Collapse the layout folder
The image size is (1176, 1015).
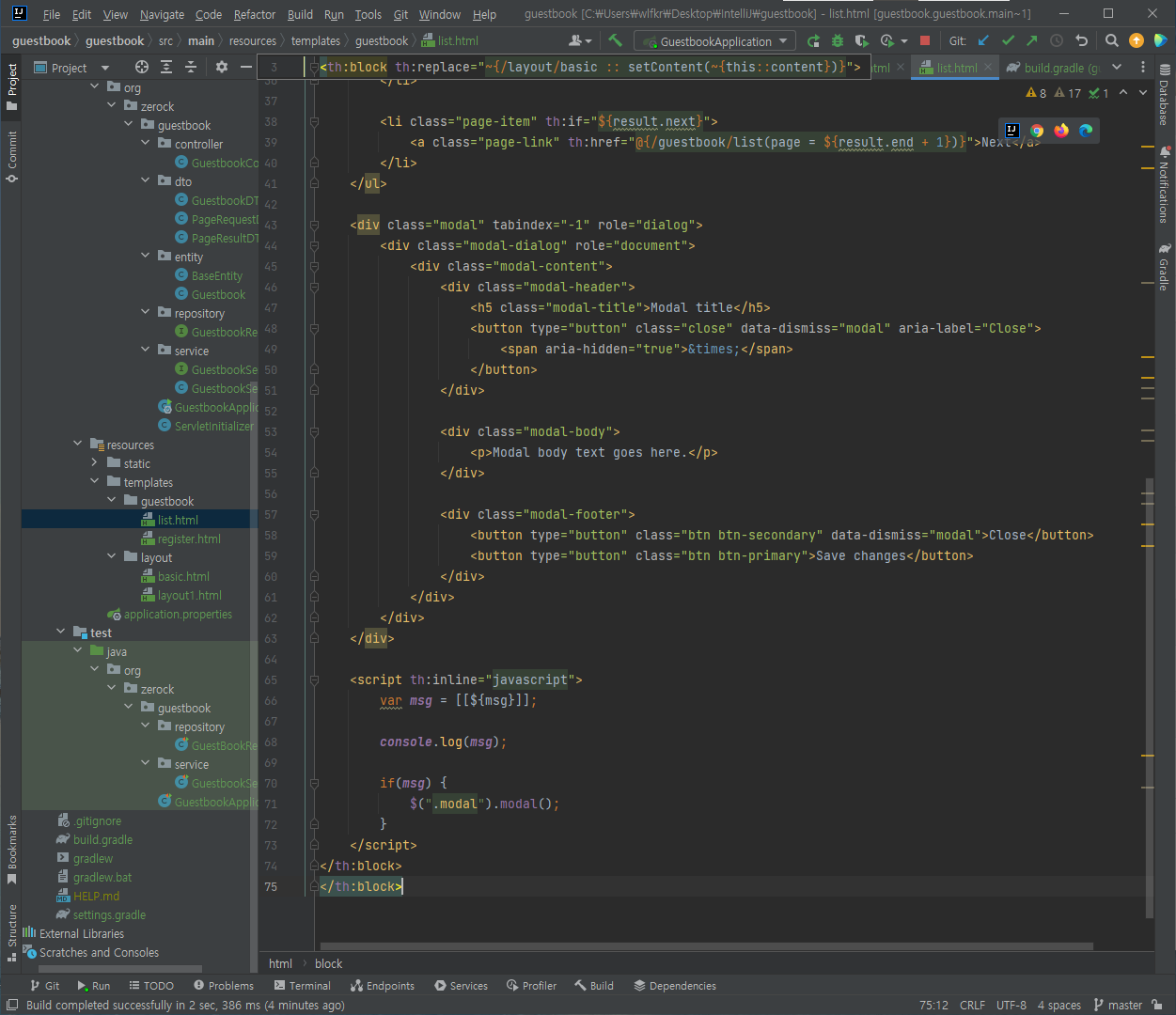coord(111,556)
